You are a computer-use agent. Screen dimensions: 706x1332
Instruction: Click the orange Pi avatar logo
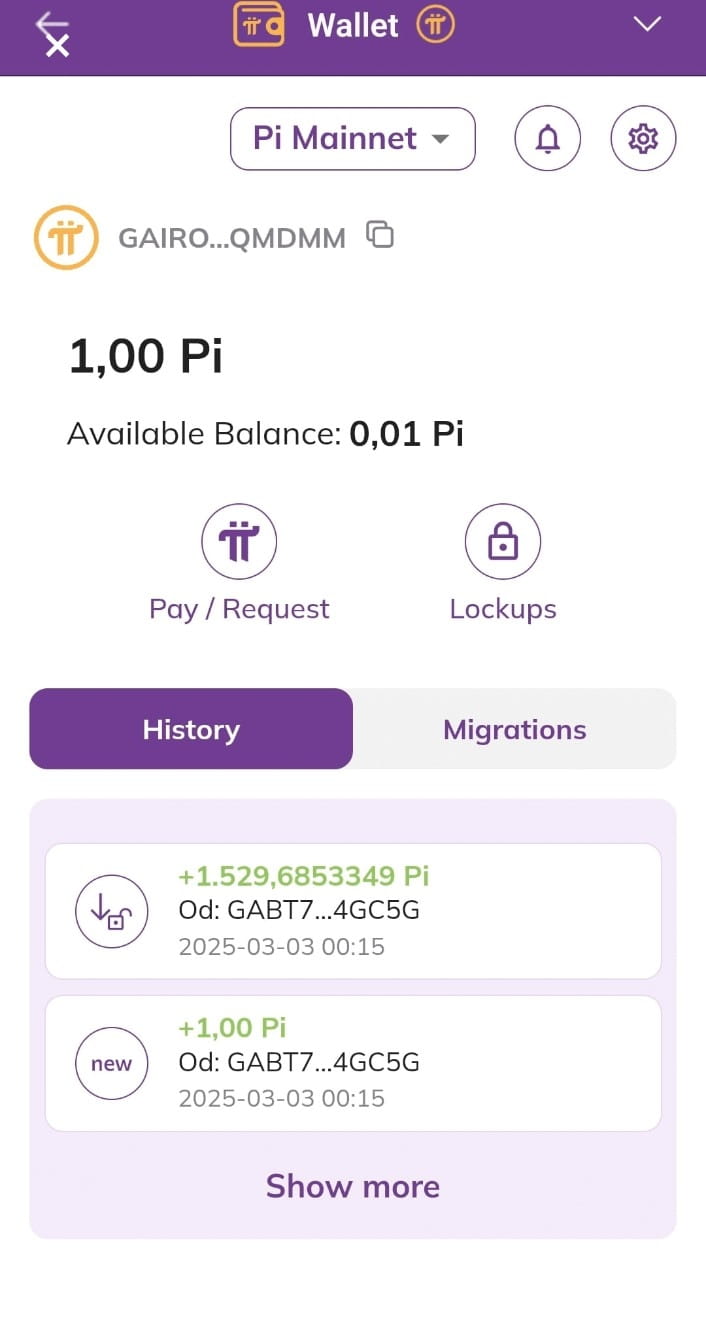tap(66, 238)
